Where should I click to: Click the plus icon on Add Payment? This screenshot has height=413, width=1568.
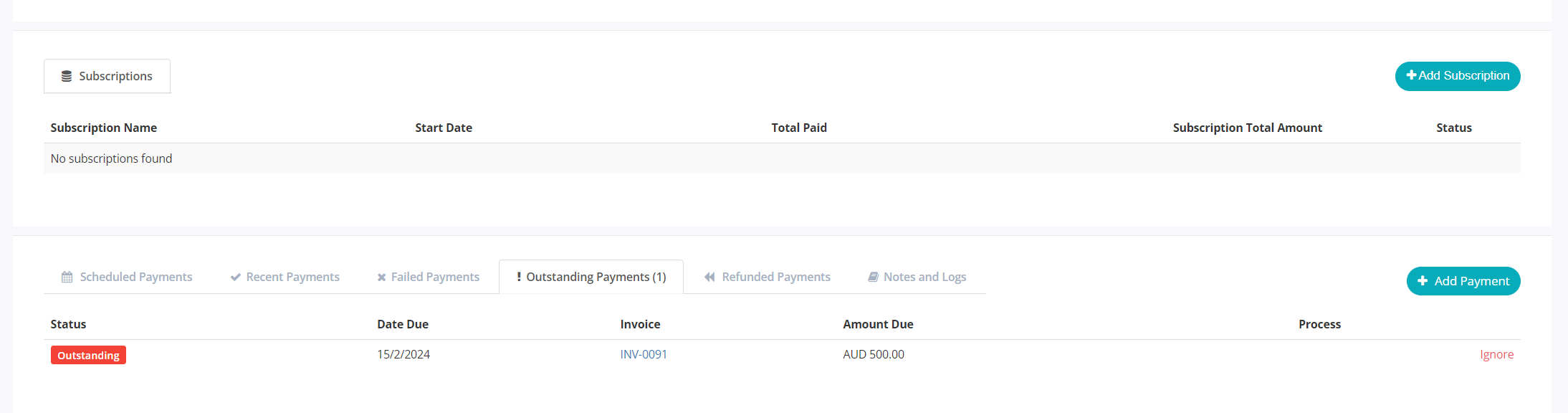[x=1423, y=281]
